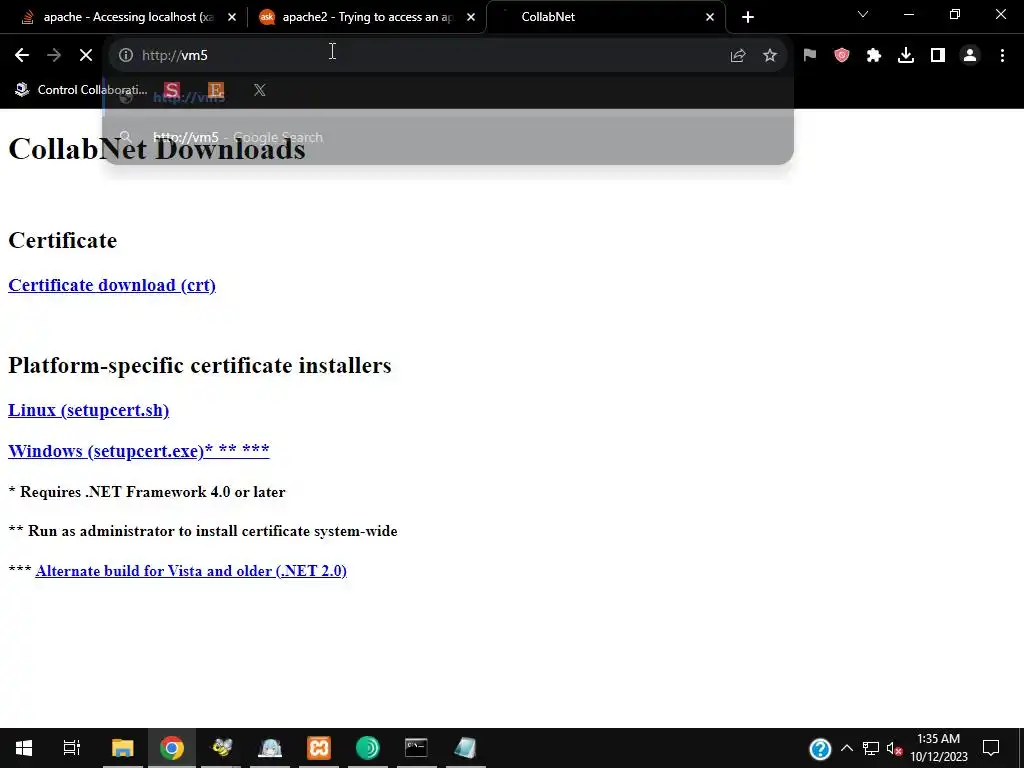
Task: Open the red shield extension
Action: [842, 56]
